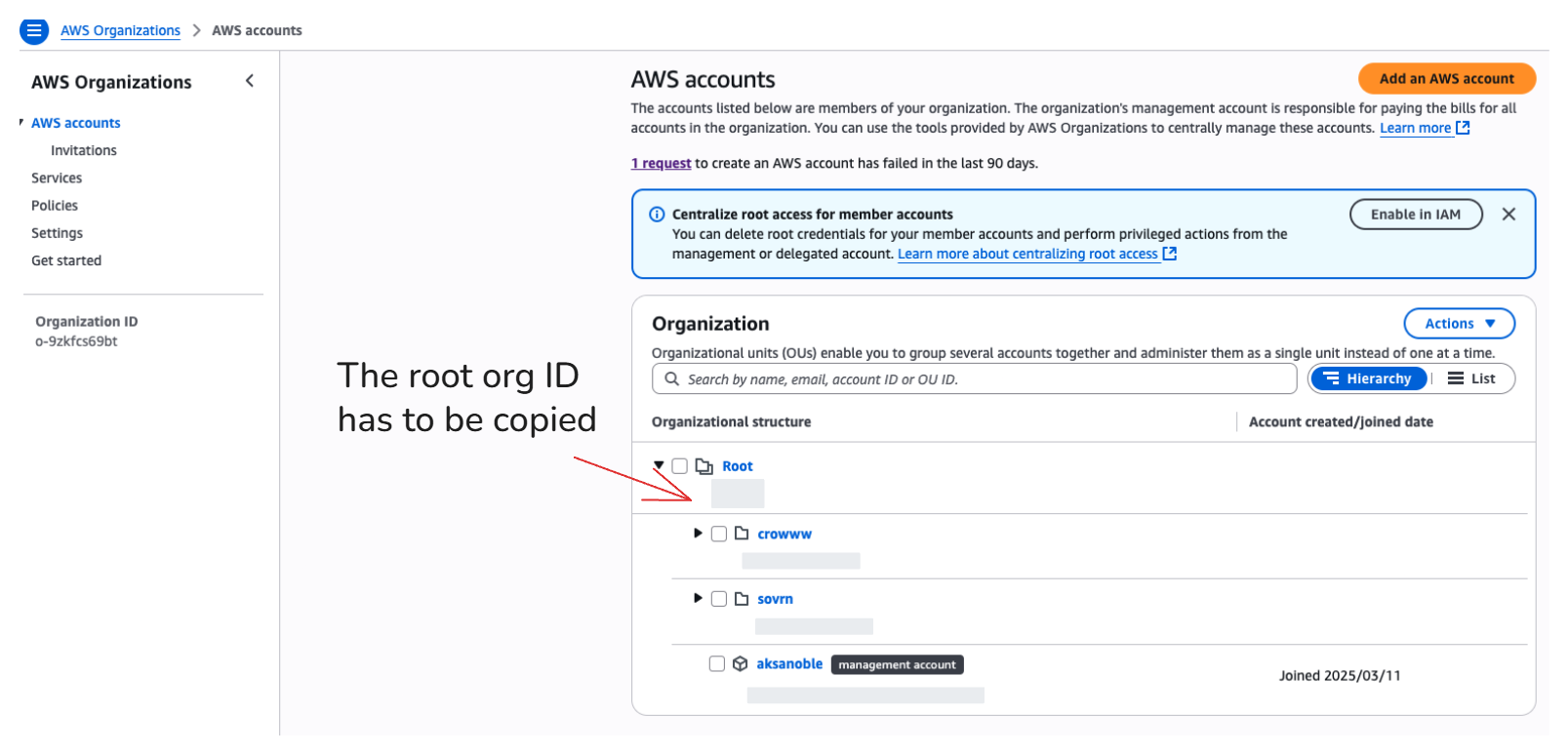Click the info icon in the banner
The height and width of the screenshot is (755, 1568).
click(658, 215)
